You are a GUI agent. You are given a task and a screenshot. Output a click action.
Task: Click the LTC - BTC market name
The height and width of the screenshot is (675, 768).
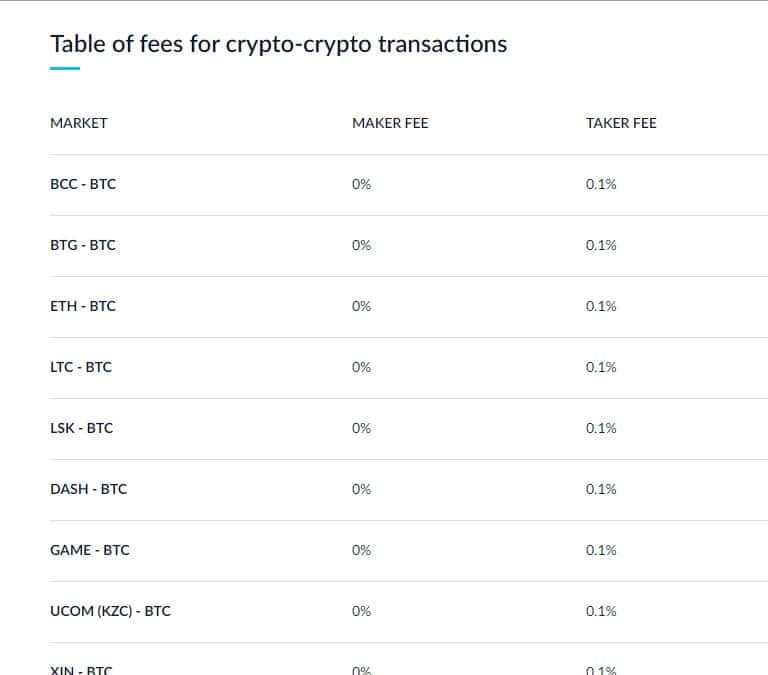tap(81, 367)
